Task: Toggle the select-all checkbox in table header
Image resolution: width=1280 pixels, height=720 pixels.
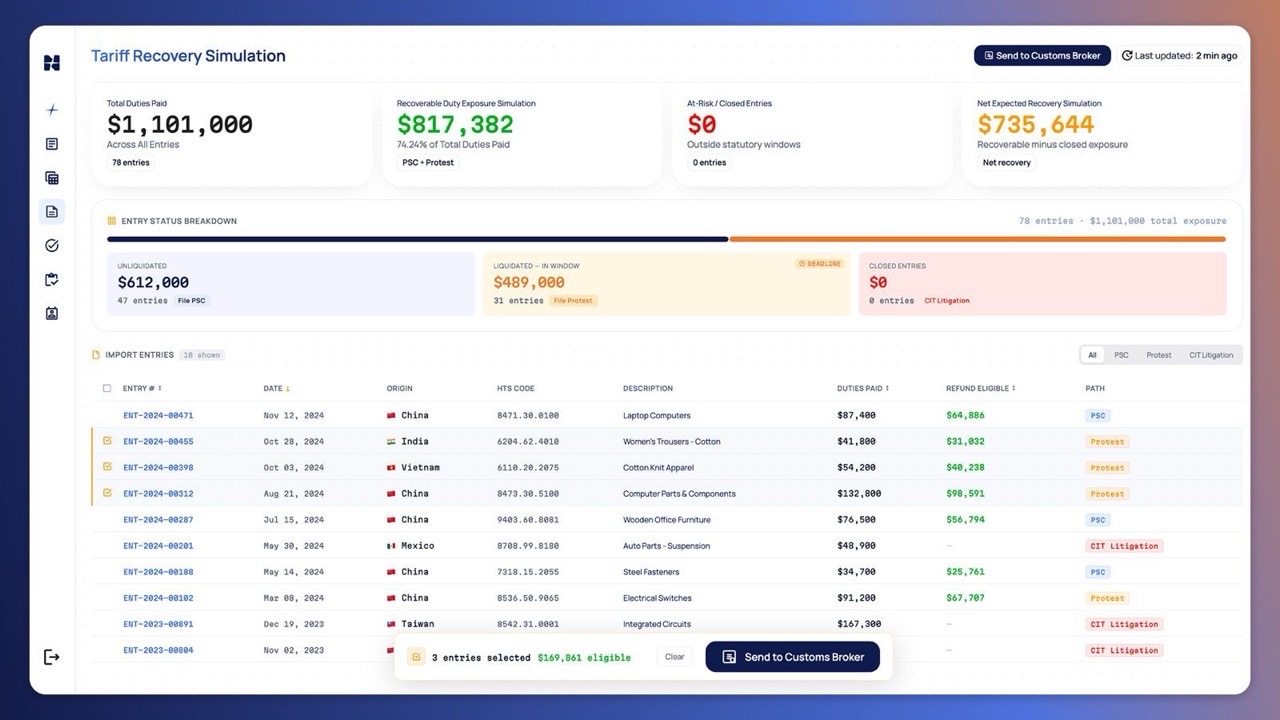Action: pyautogui.click(x=107, y=388)
